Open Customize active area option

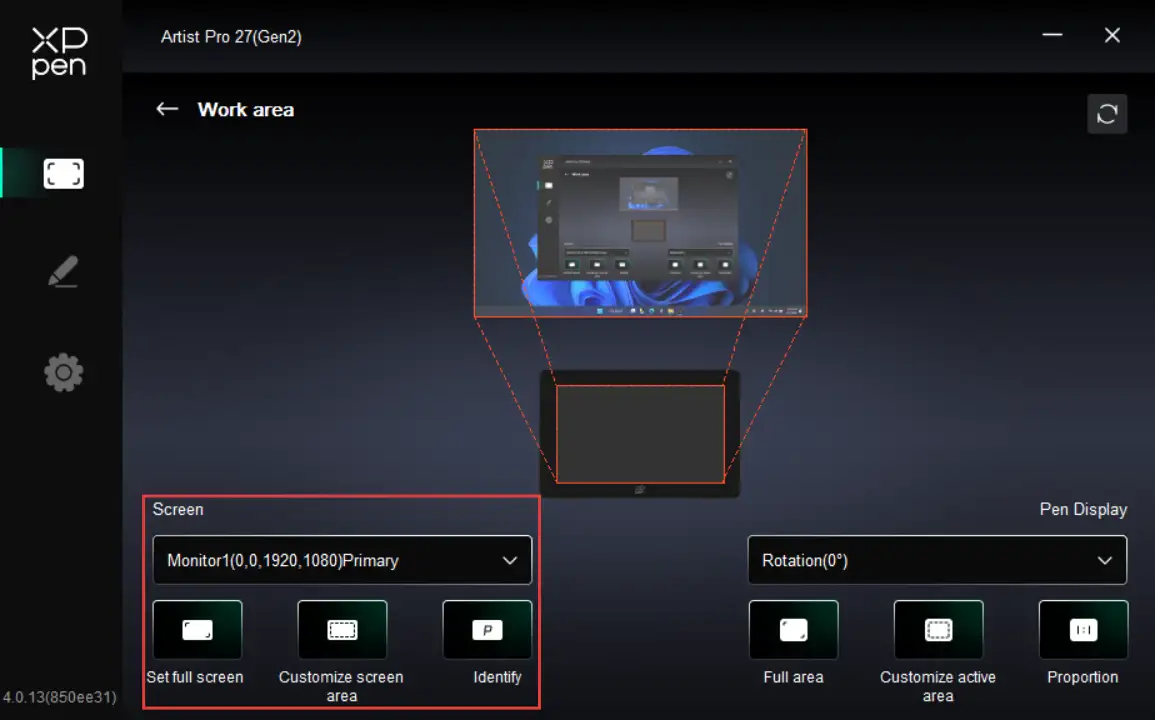tap(938, 630)
